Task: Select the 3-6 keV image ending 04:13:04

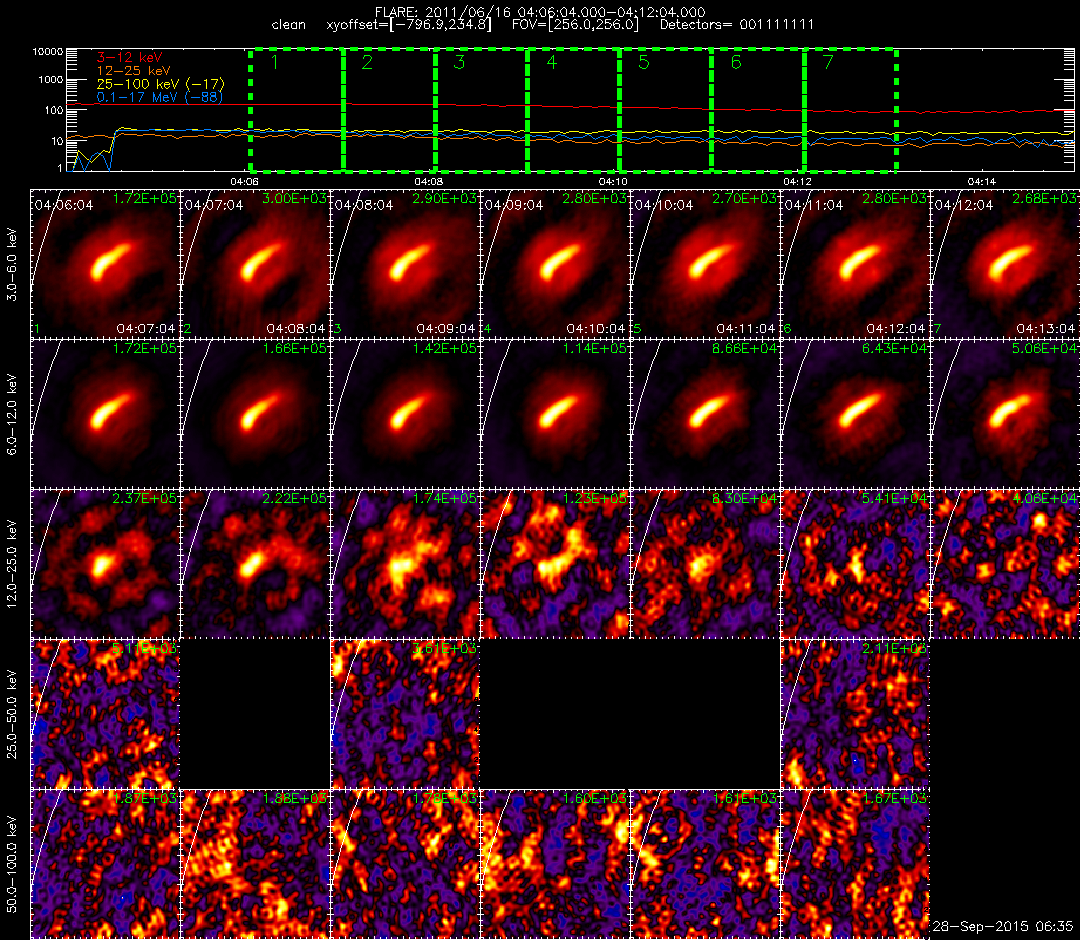Action: coord(1005,264)
